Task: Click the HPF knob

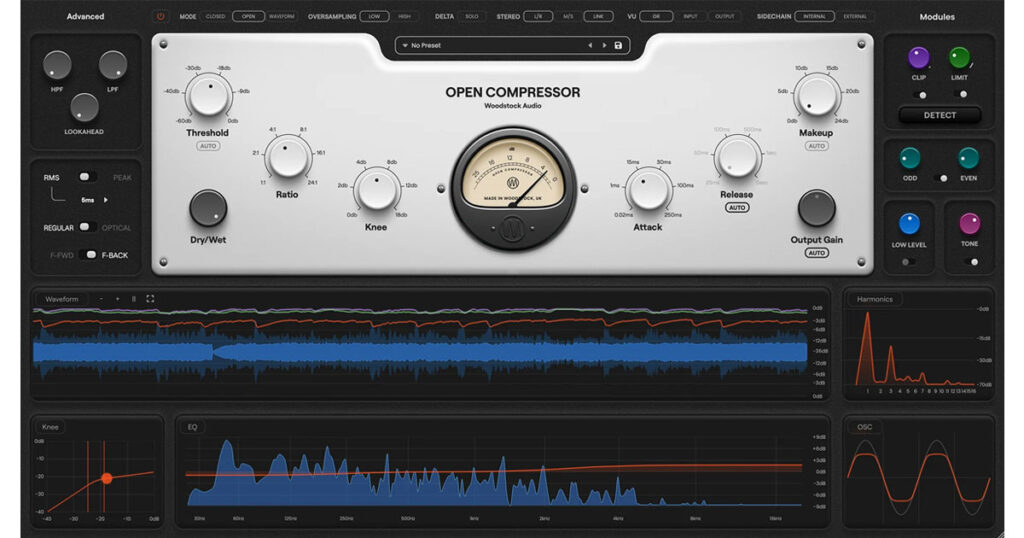Action: (57, 65)
